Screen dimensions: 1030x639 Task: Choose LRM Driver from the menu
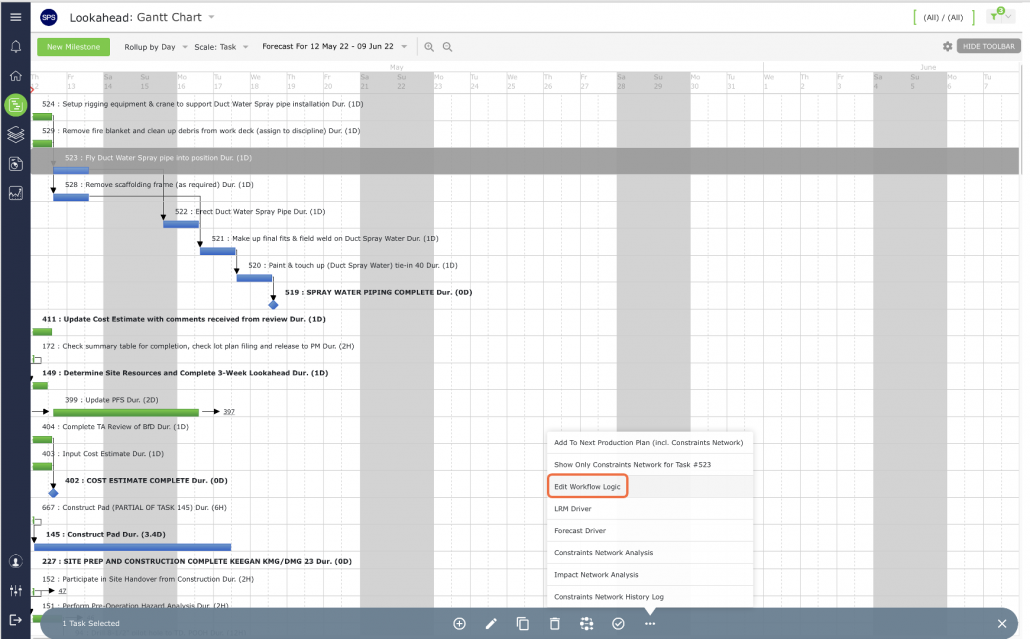click(649, 509)
